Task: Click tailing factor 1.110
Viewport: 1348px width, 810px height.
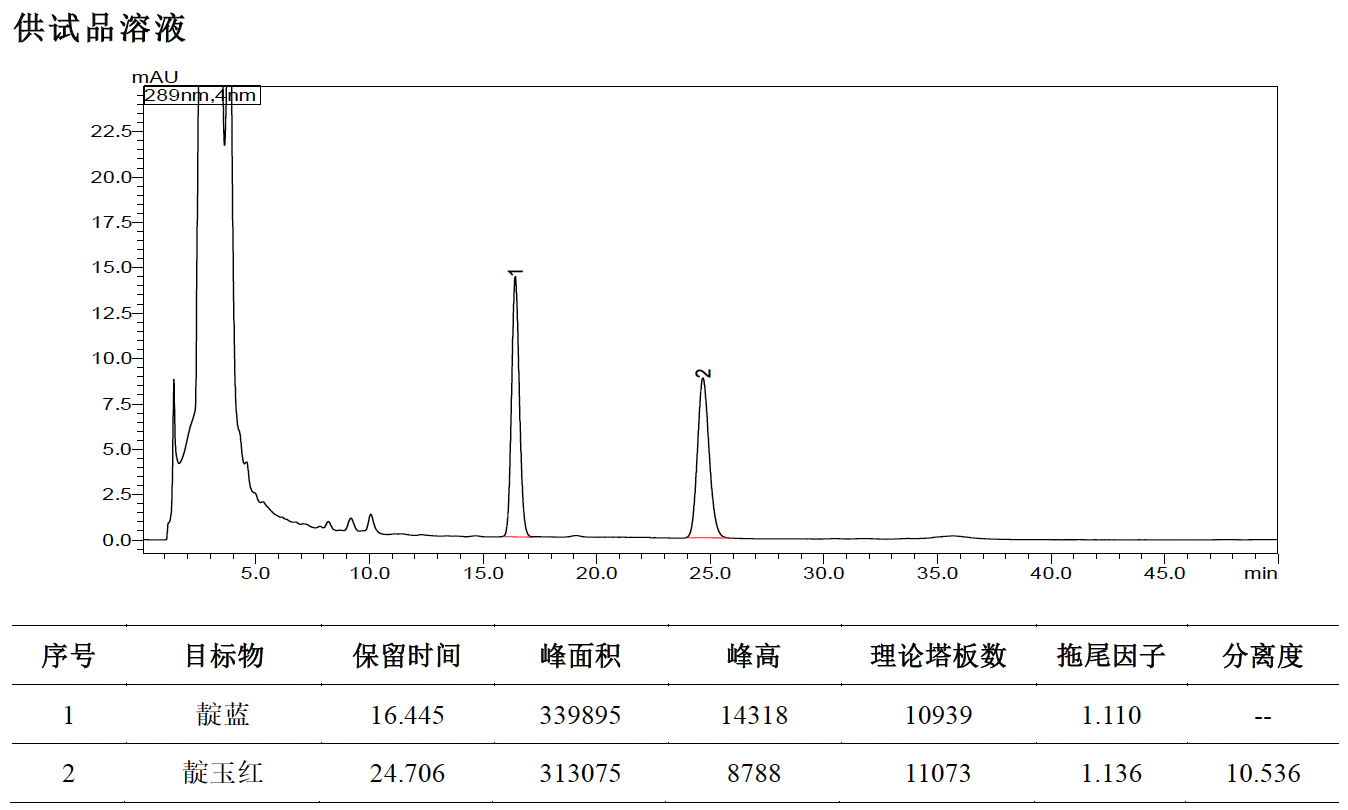Action: [x=1111, y=716]
